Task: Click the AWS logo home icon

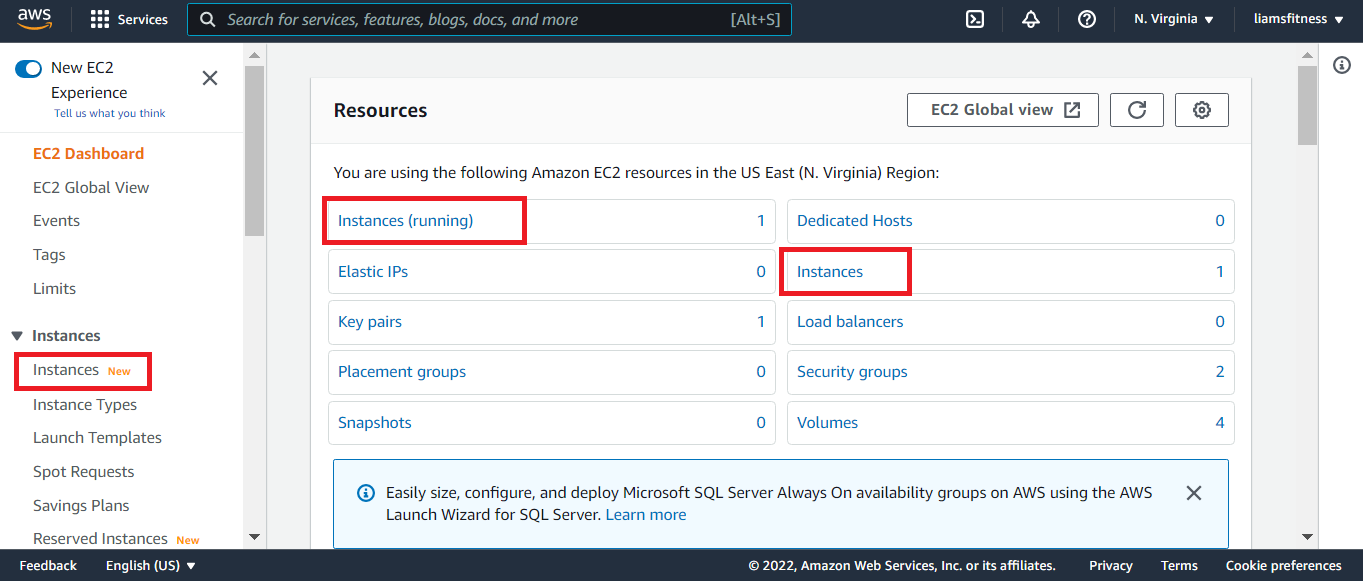Action: (x=35, y=20)
